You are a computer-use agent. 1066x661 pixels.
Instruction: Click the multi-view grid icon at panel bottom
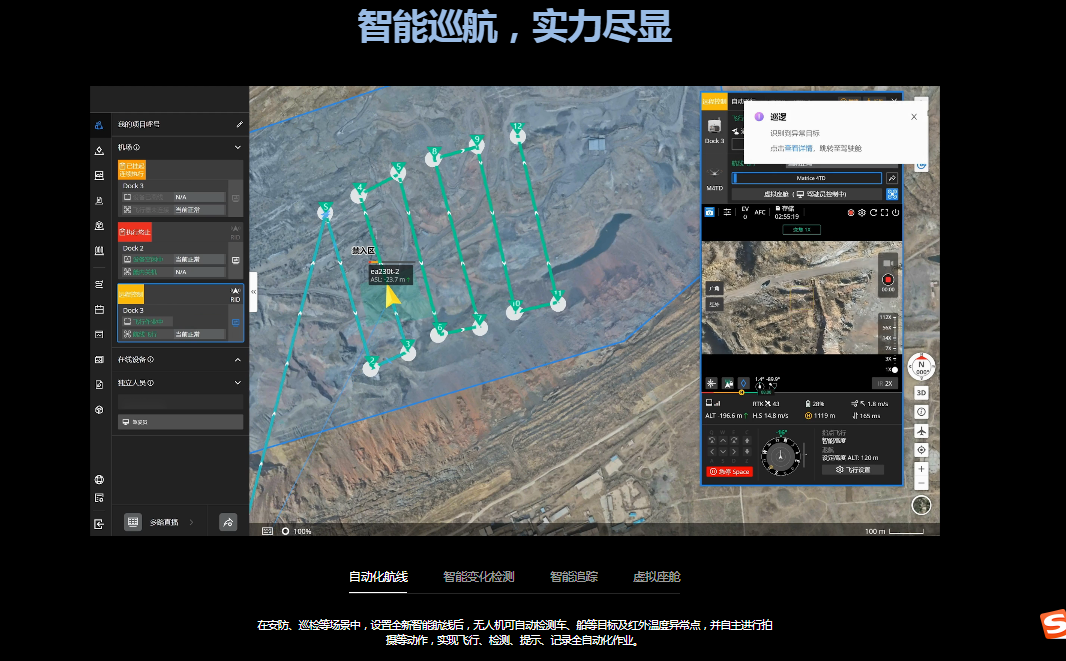click(x=133, y=521)
